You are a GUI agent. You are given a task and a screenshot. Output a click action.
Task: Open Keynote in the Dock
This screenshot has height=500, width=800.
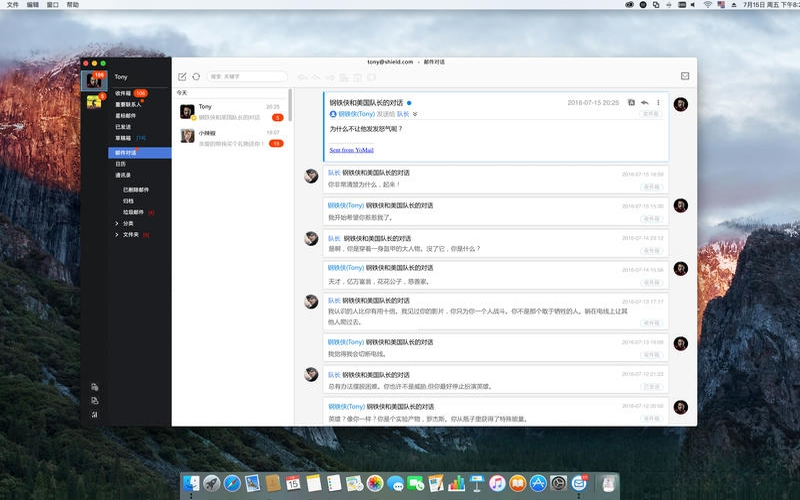(x=477, y=483)
